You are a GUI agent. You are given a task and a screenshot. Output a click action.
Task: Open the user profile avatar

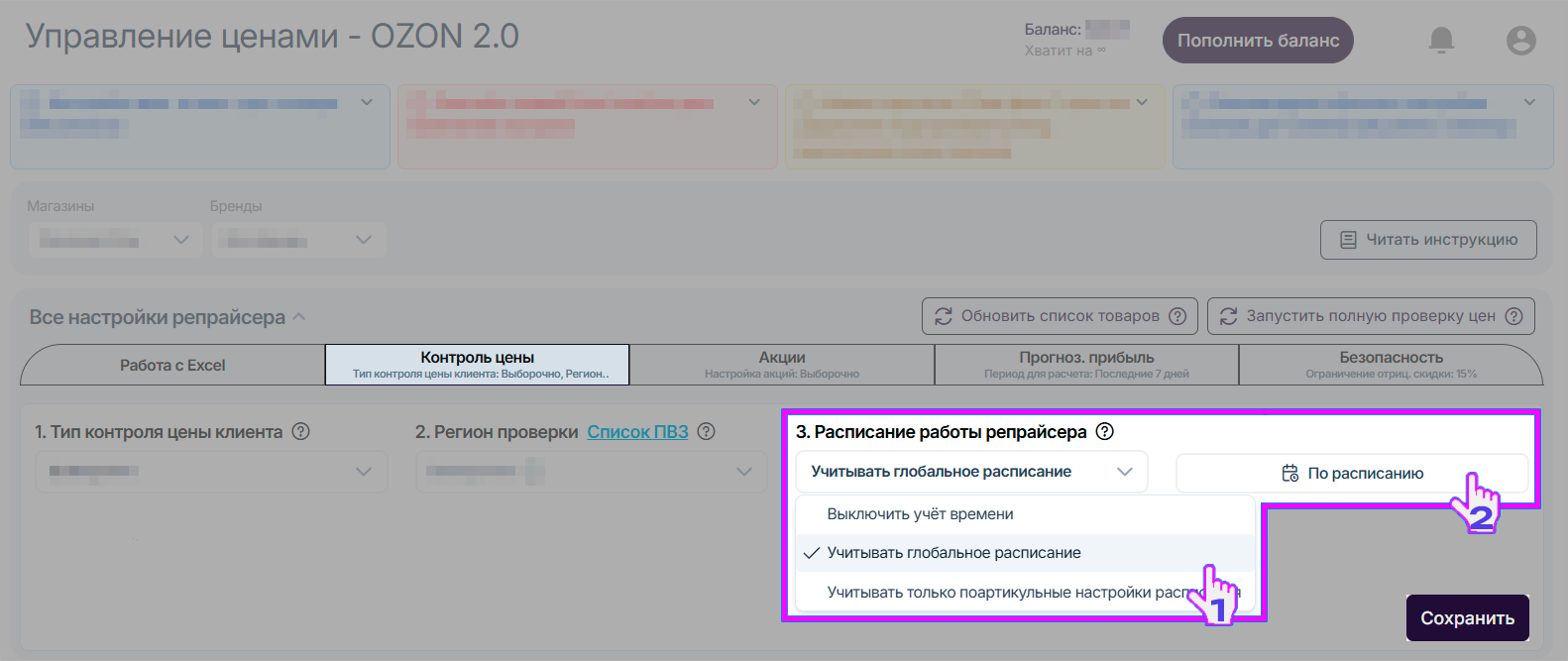(1520, 40)
